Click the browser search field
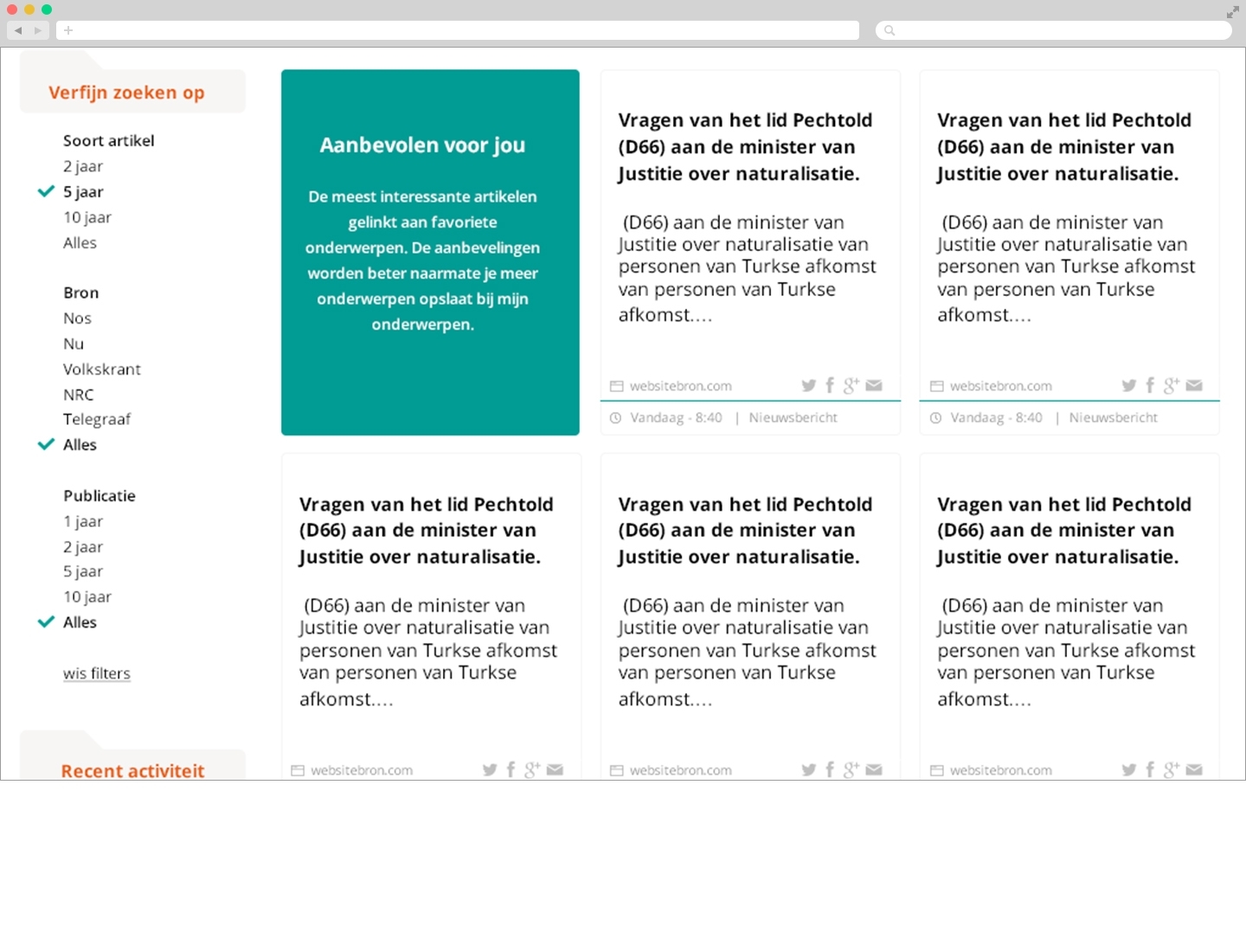This screenshot has width=1246, height=952. pos(1054,30)
